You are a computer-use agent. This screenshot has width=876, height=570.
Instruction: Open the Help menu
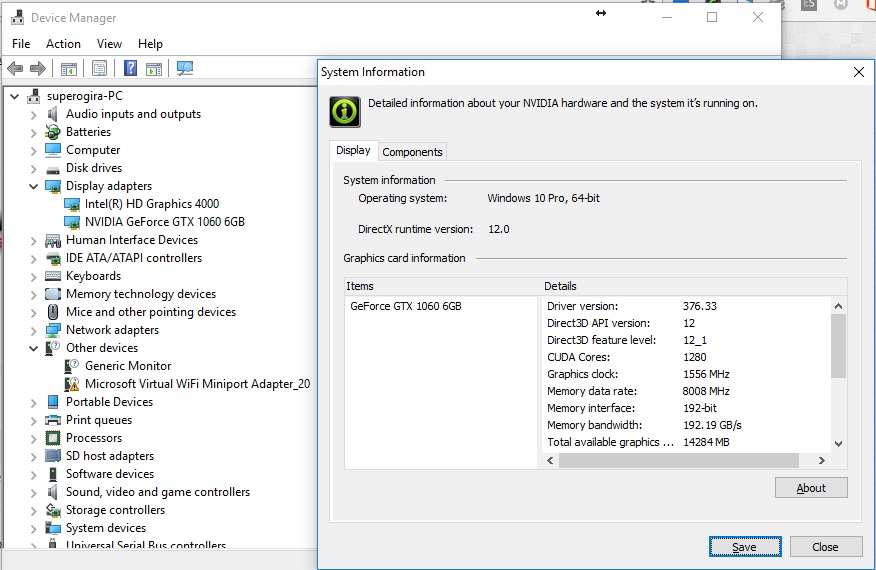click(150, 44)
